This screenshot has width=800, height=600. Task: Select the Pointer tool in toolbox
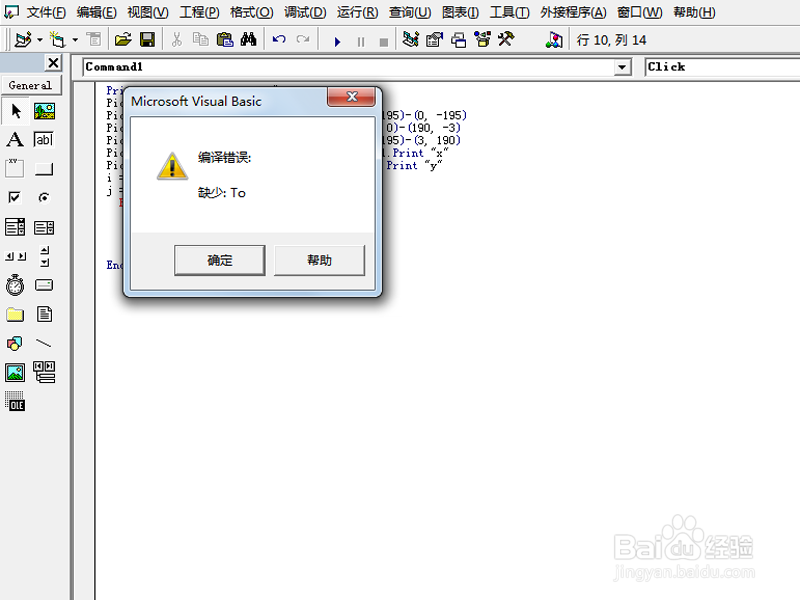(x=16, y=111)
